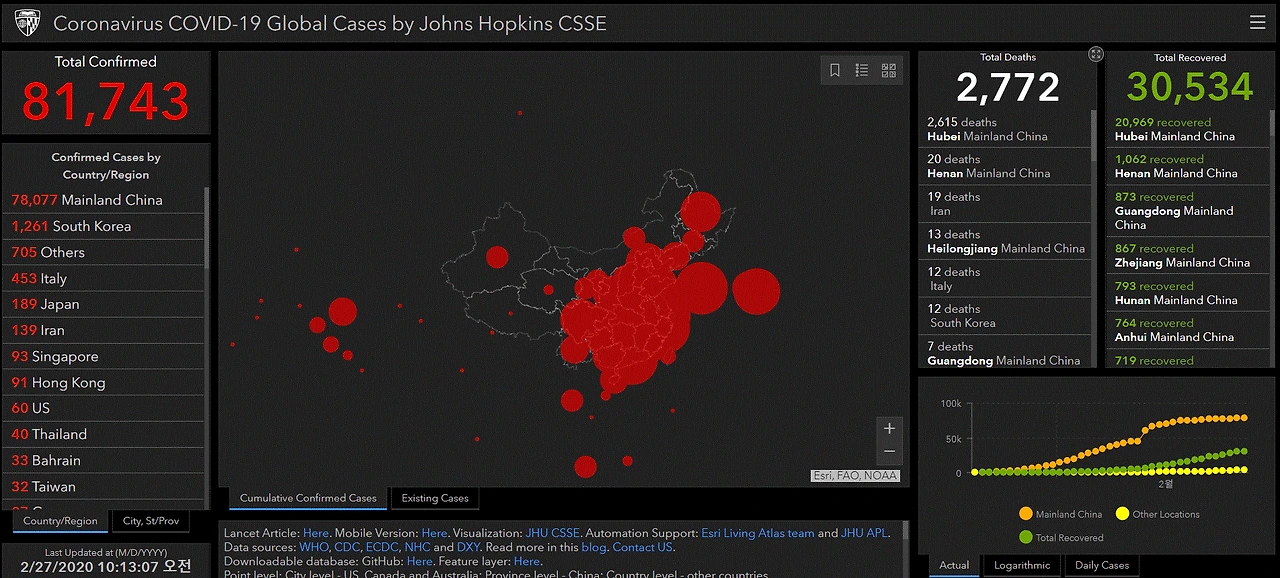Select Hong Kong in confirmed cases list

[104, 382]
